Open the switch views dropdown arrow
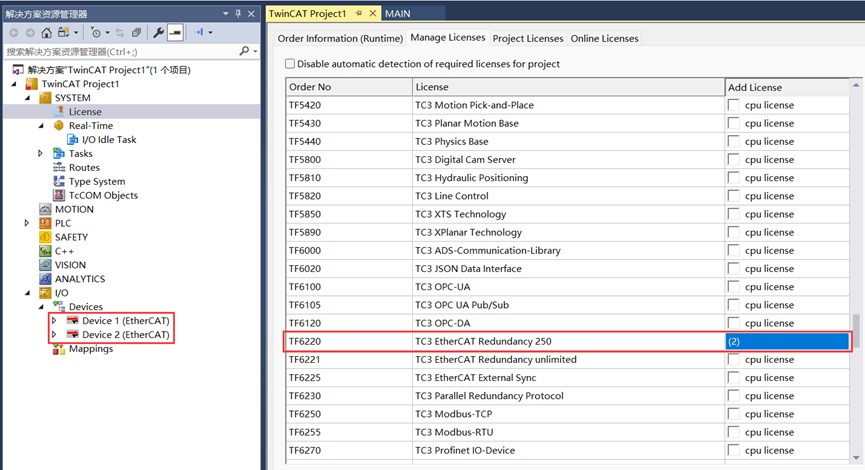The height and width of the screenshot is (470, 865). [x=76, y=33]
